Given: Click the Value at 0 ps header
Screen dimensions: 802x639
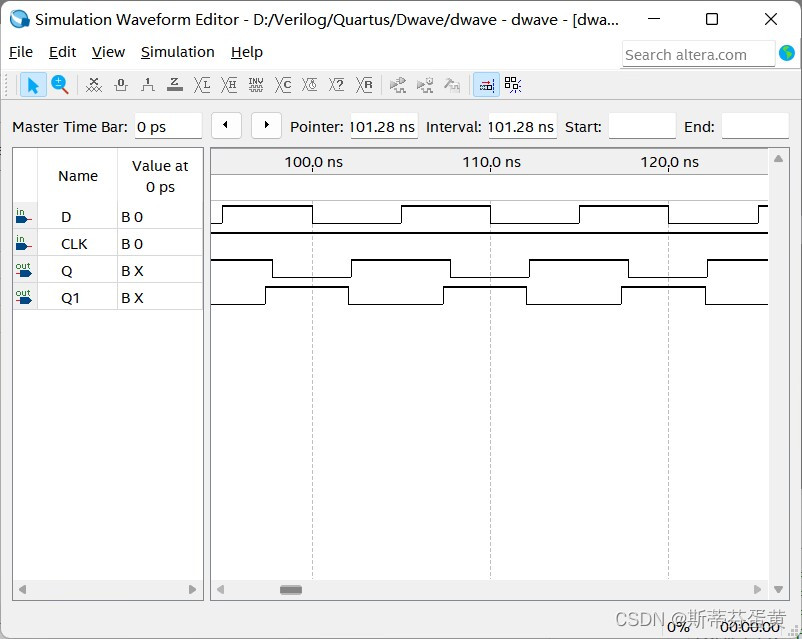Looking at the screenshot, I should click(160, 176).
